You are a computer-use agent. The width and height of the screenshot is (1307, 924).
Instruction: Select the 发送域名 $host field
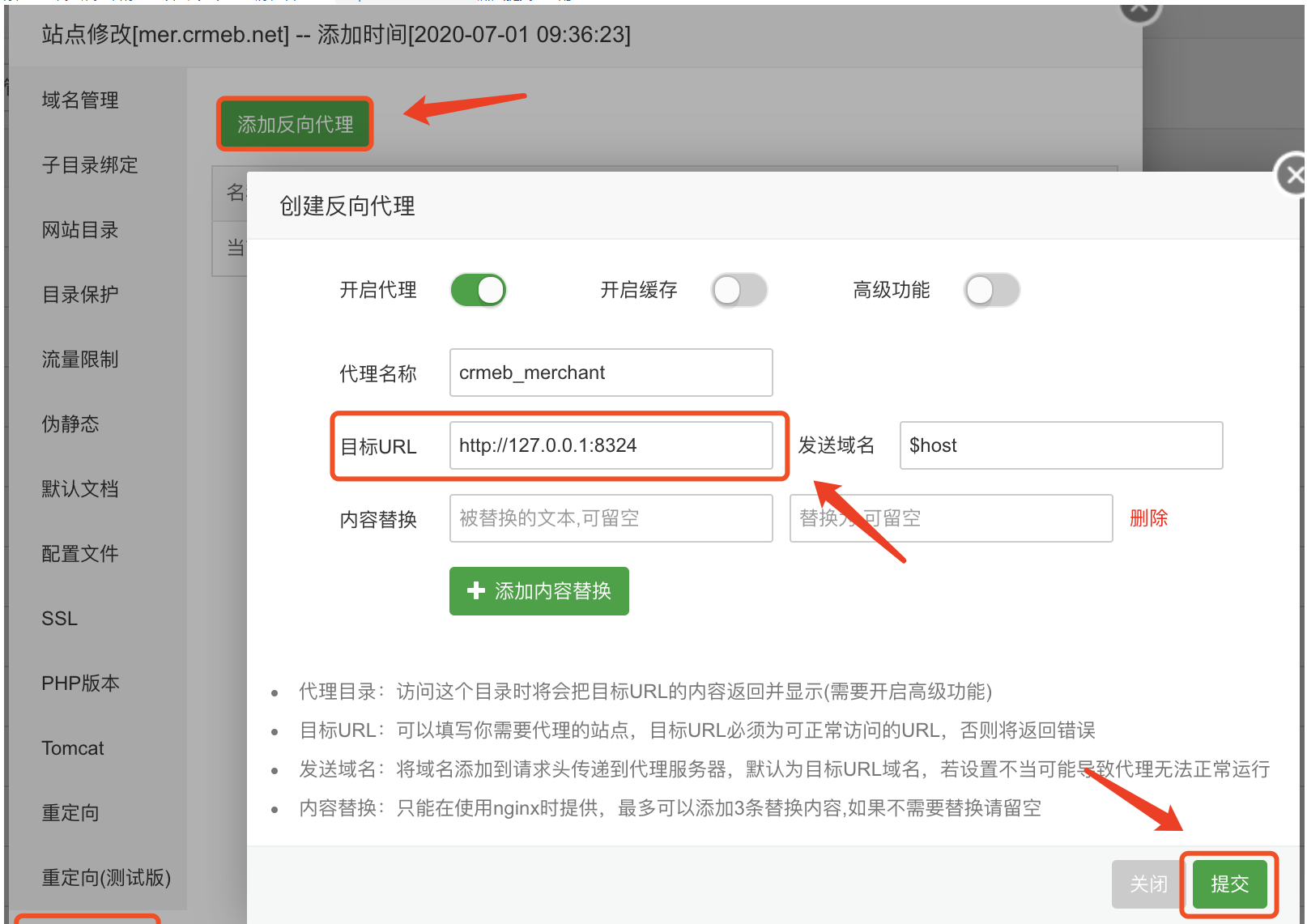click(1060, 445)
